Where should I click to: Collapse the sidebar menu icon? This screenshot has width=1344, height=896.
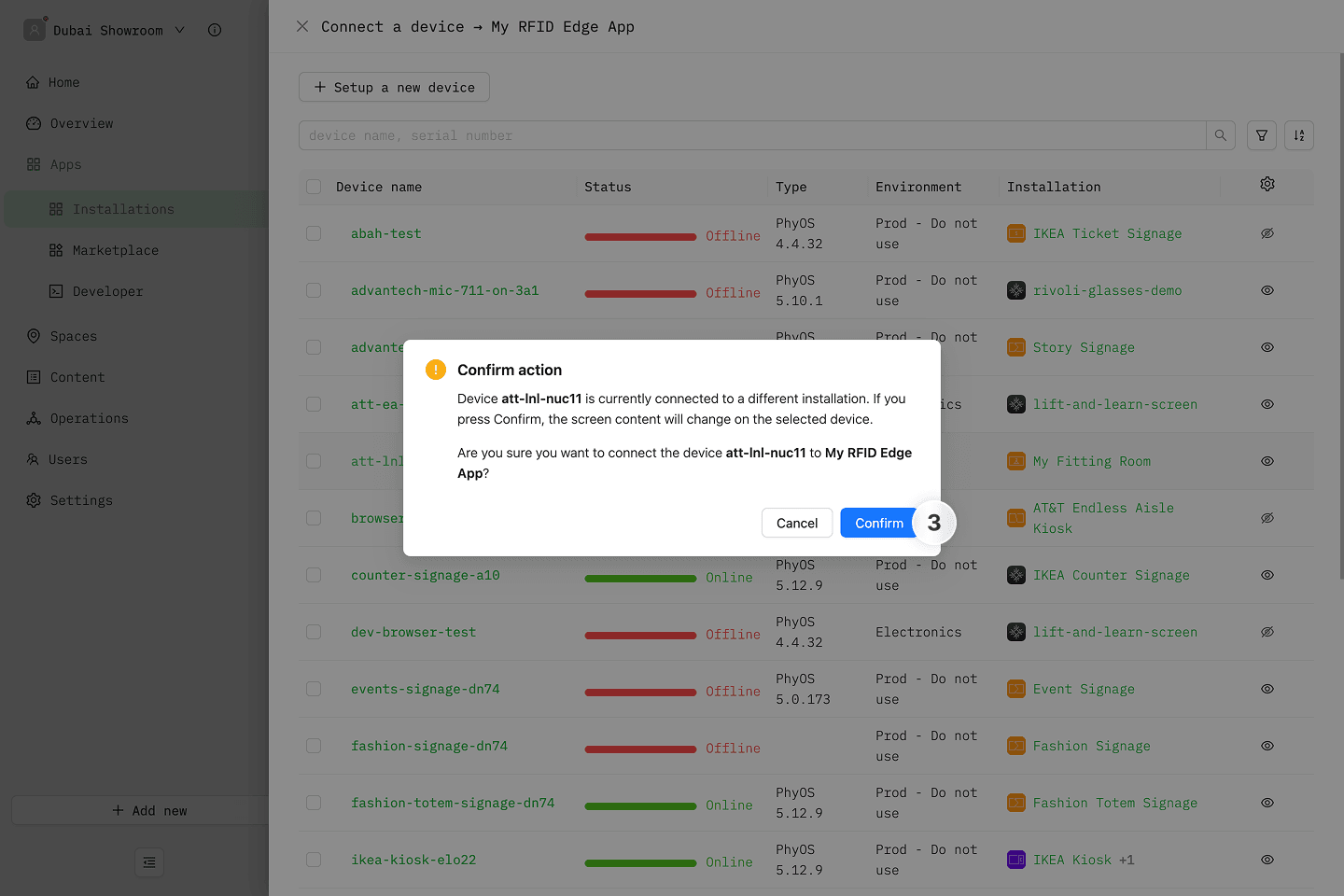(x=149, y=862)
